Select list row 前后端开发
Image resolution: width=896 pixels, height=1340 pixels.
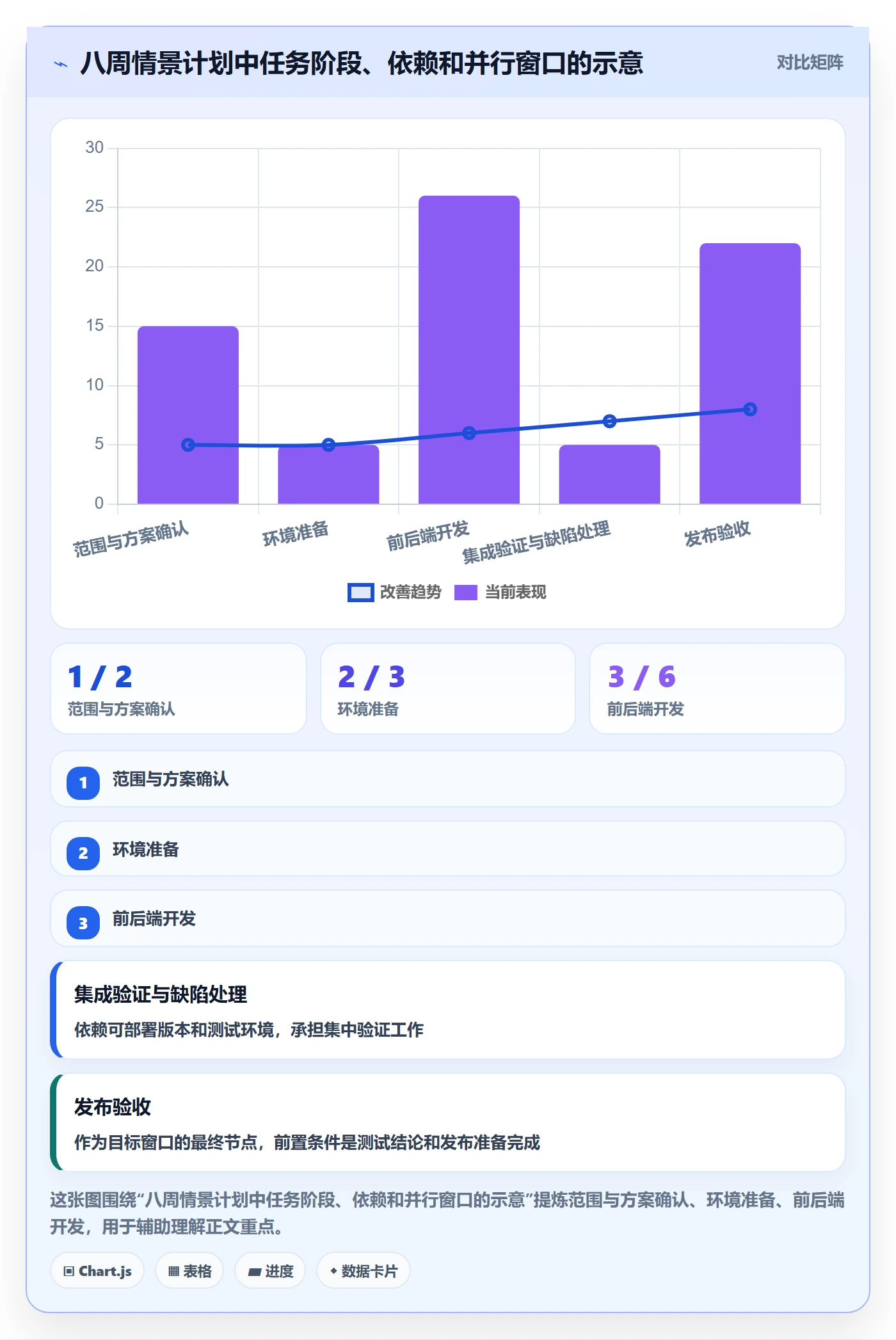tap(448, 919)
